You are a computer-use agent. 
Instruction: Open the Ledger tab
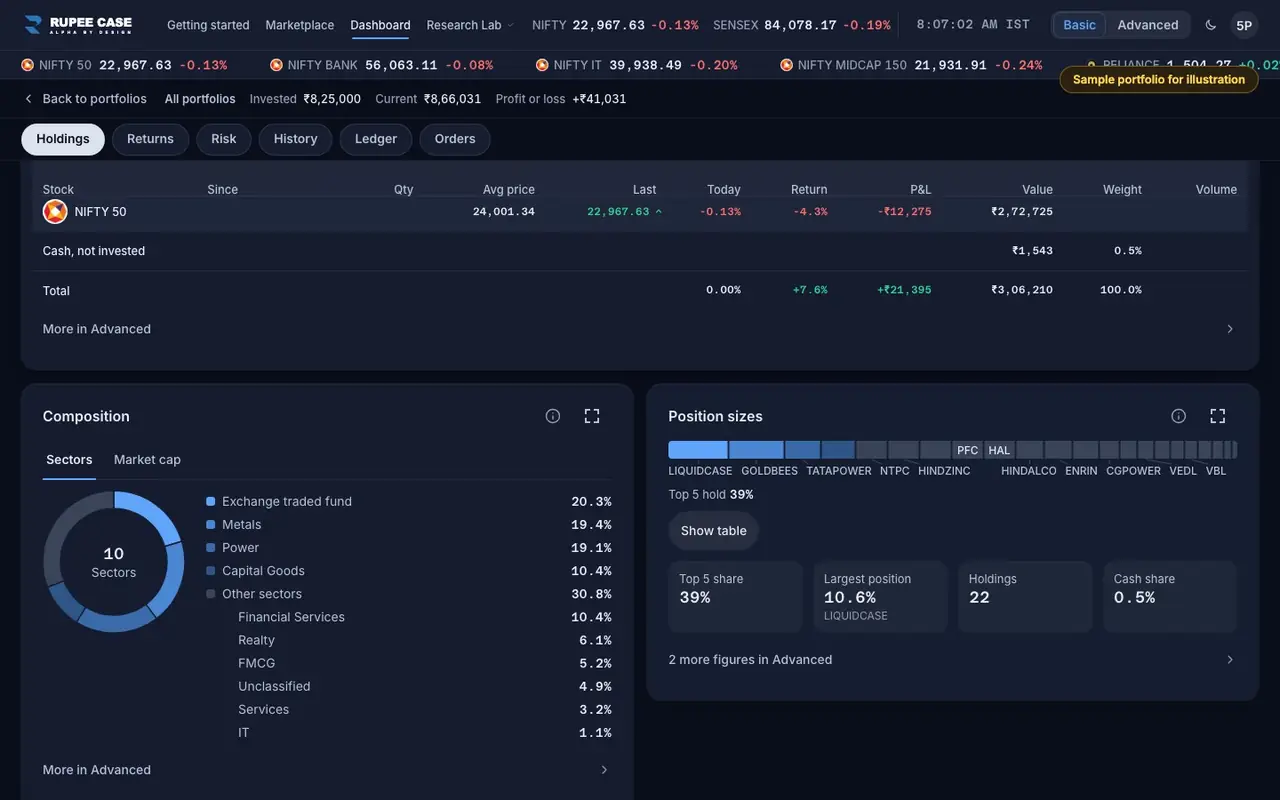(376, 139)
